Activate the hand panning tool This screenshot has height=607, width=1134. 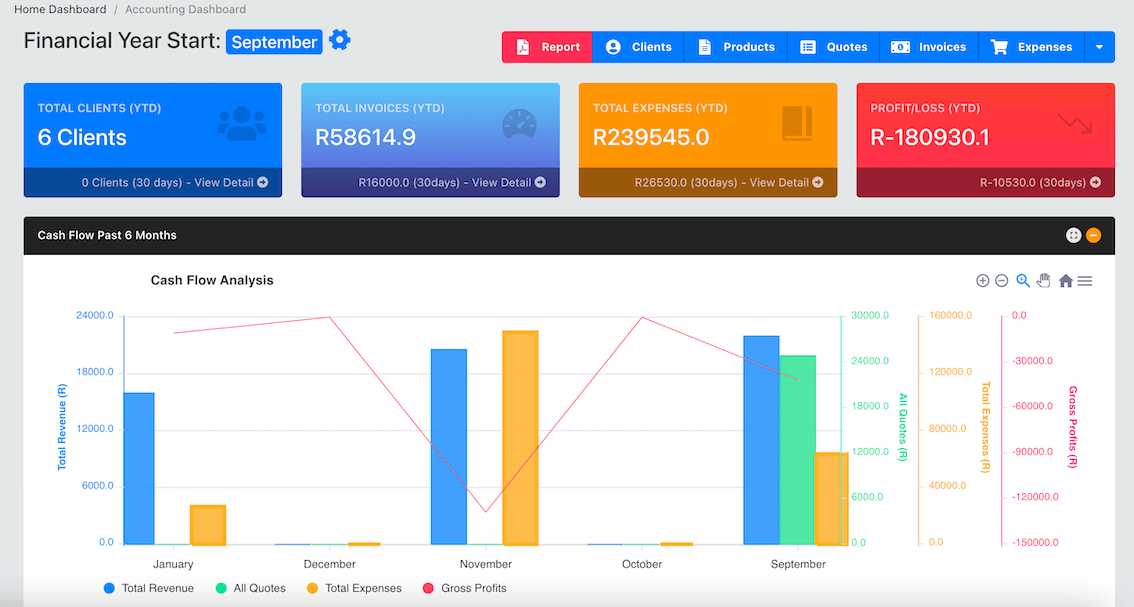1044,280
